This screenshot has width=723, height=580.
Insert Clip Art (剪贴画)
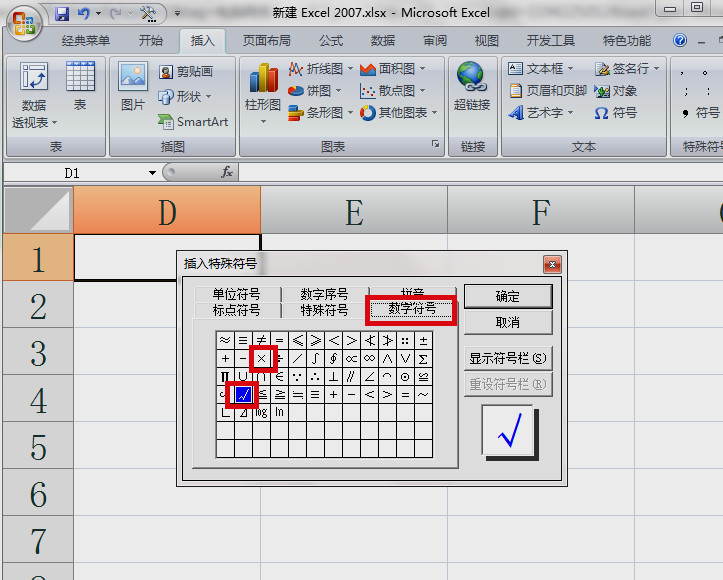(x=186, y=71)
